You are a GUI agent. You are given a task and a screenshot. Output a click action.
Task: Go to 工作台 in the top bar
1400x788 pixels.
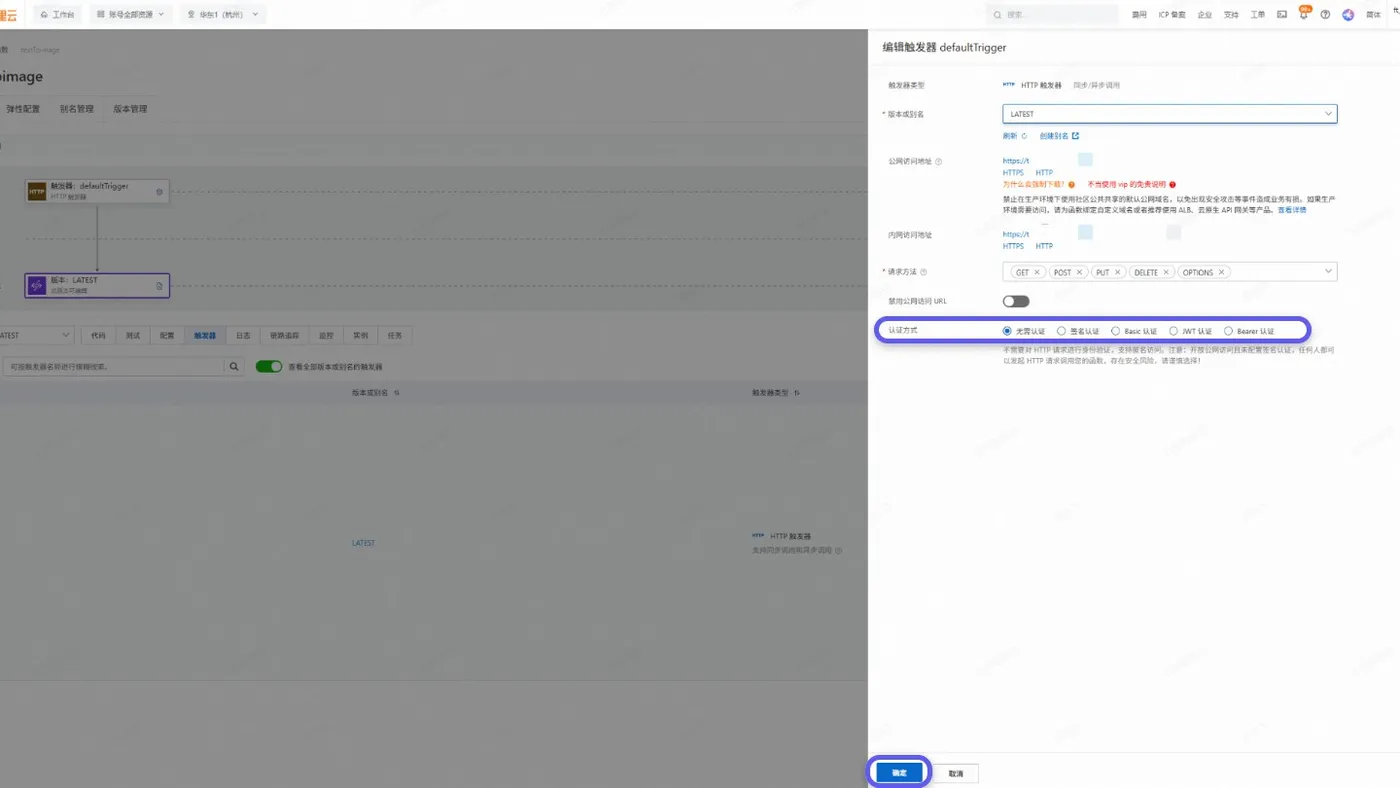coord(58,15)
